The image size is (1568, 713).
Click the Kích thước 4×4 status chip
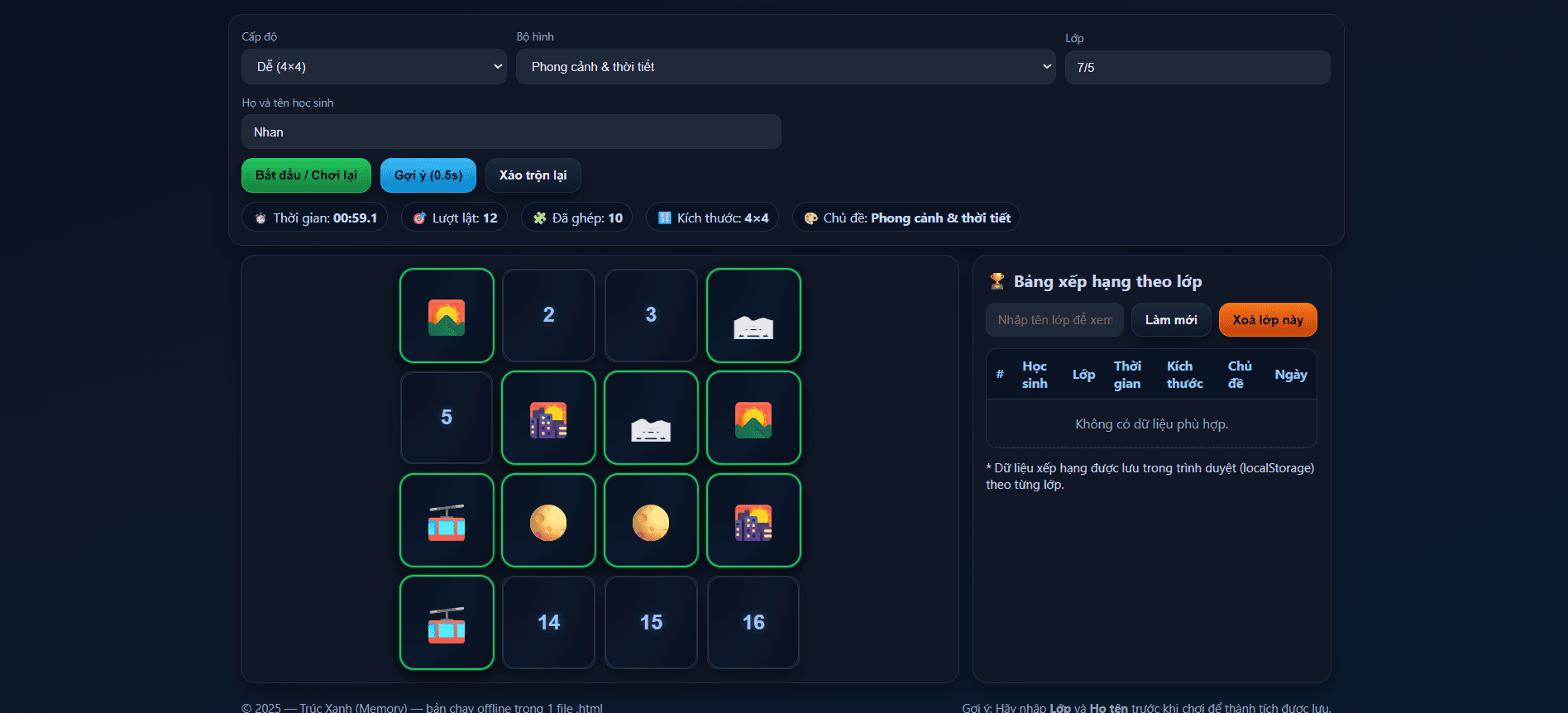pos(712,218)
